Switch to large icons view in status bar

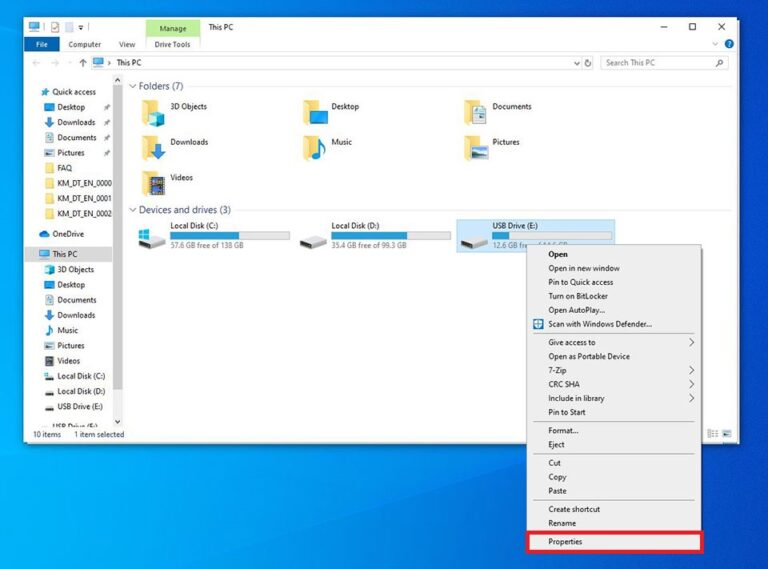(727, 433)
